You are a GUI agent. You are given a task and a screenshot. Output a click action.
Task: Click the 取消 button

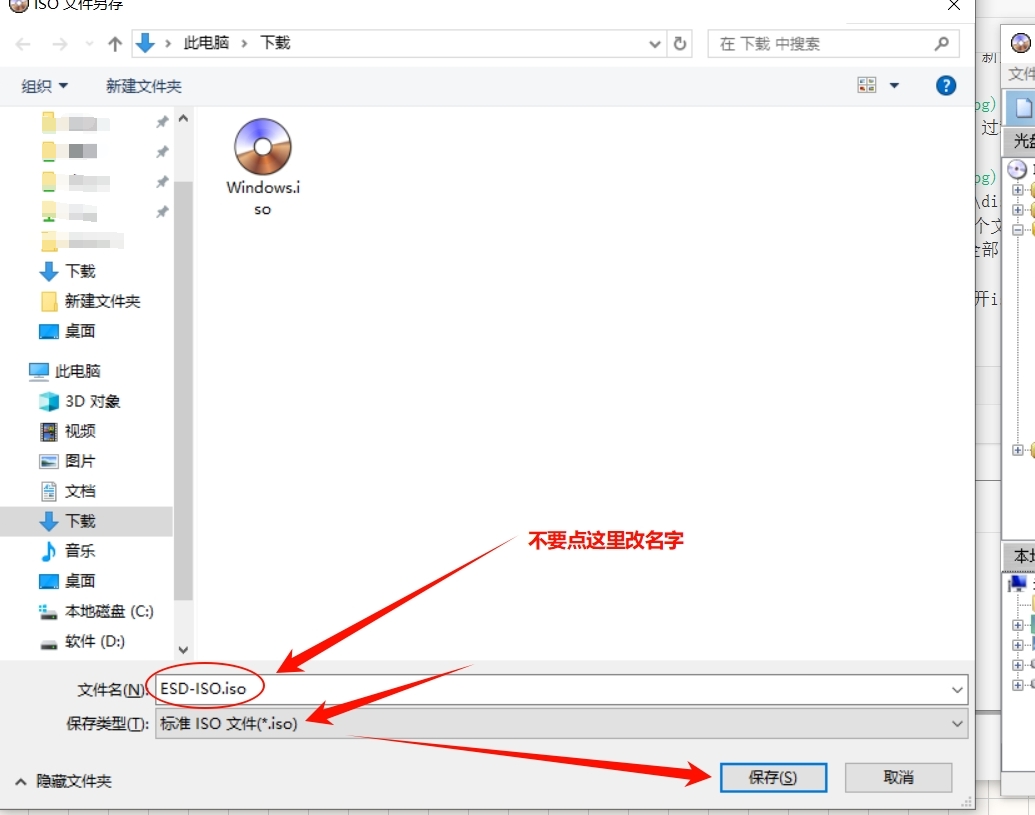coord(898,777)
